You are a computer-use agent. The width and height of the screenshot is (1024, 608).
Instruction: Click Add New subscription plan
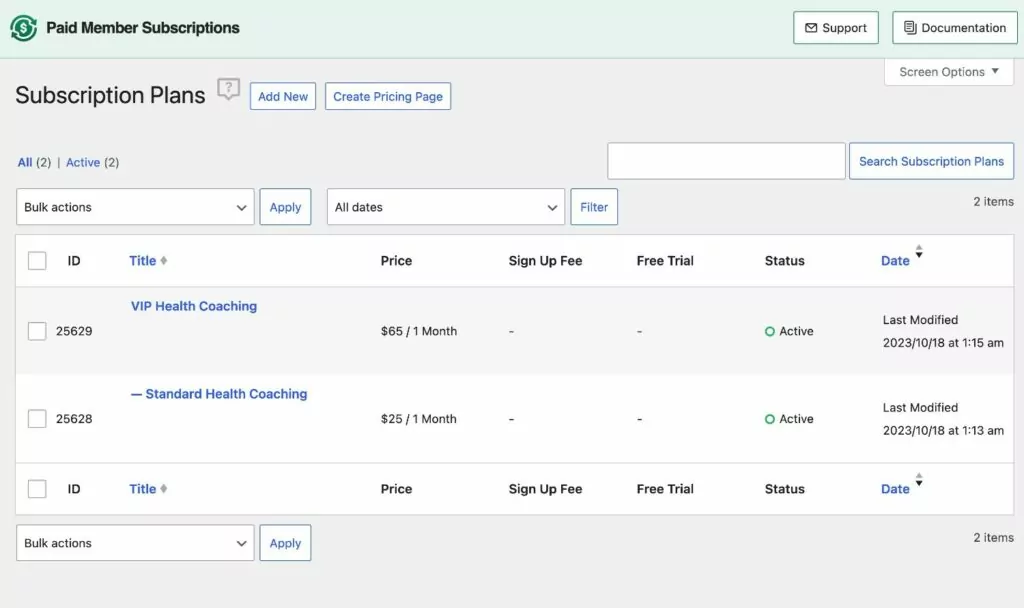coord(283,97)
